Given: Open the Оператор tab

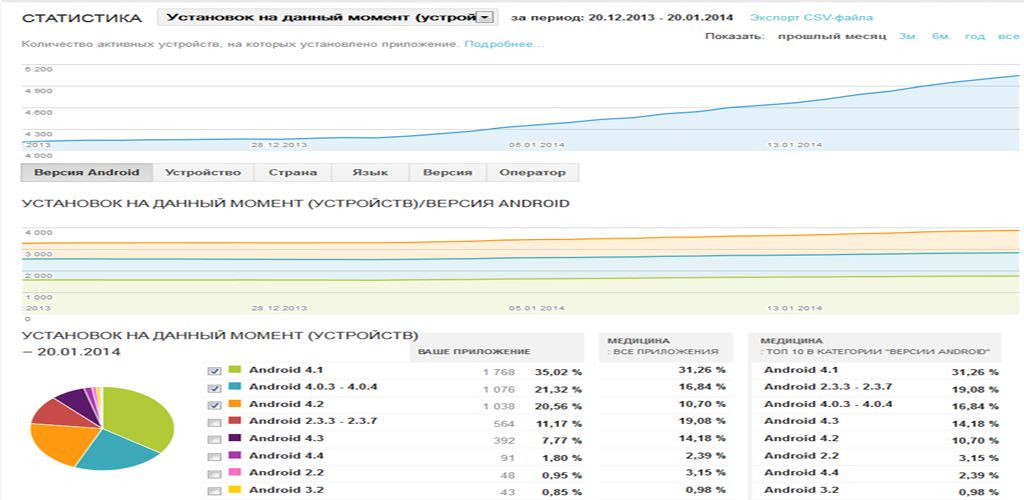Looking at the screenshot, I should coord(532,172).
